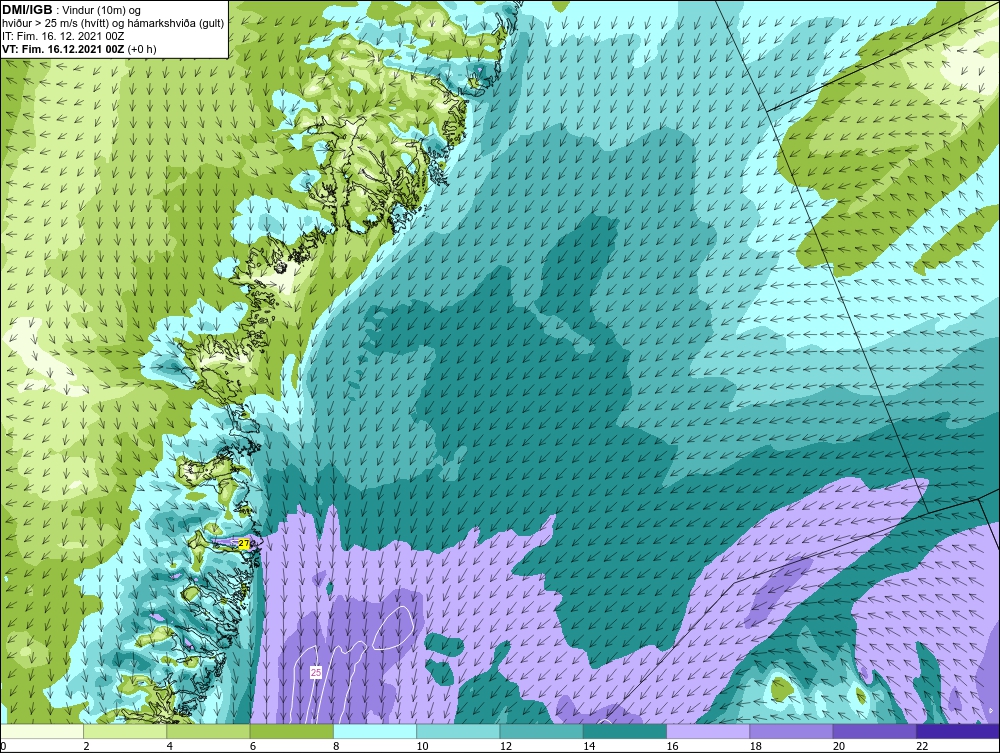The image size is (1000, 753).
Task: Click the DMI/IGB title text
Action: tap(27, 10)
